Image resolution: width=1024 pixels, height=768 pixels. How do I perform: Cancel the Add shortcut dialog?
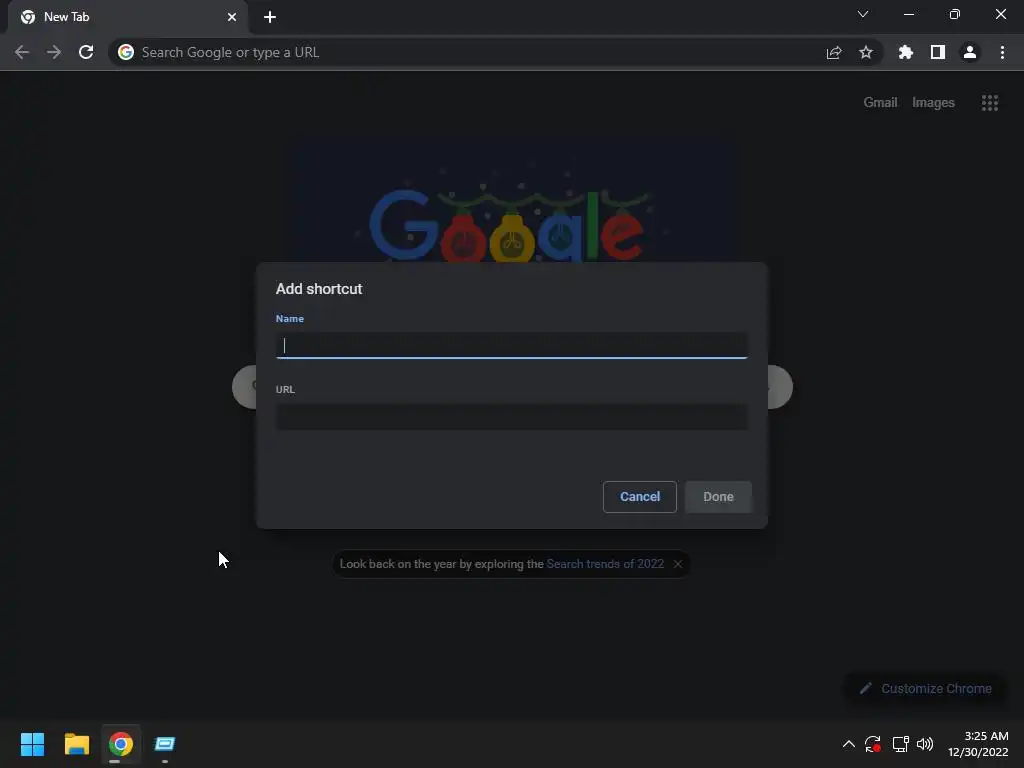tap(640, 497)
